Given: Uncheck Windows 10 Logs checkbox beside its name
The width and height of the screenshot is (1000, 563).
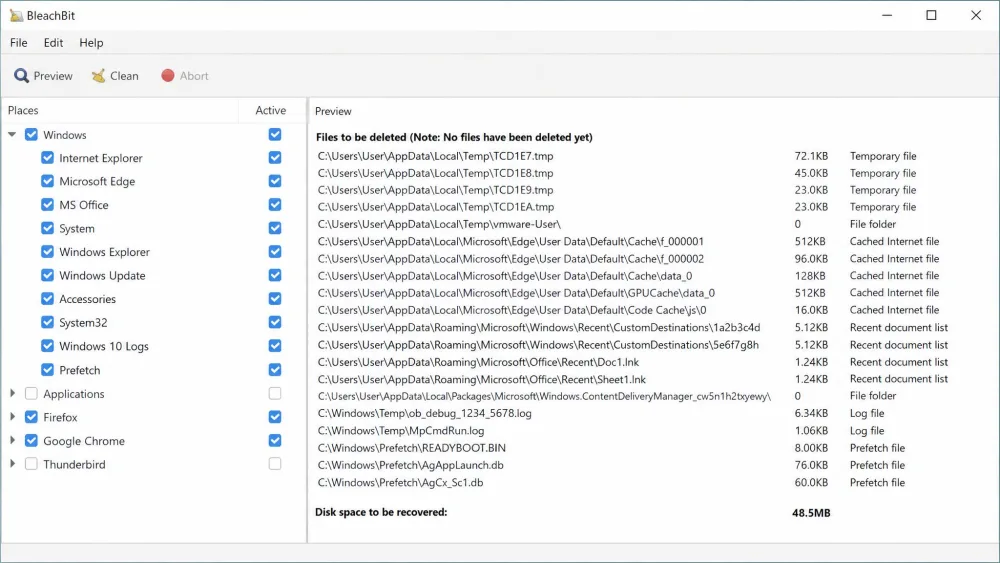Looking at the screenshot, I should [47, 346].
